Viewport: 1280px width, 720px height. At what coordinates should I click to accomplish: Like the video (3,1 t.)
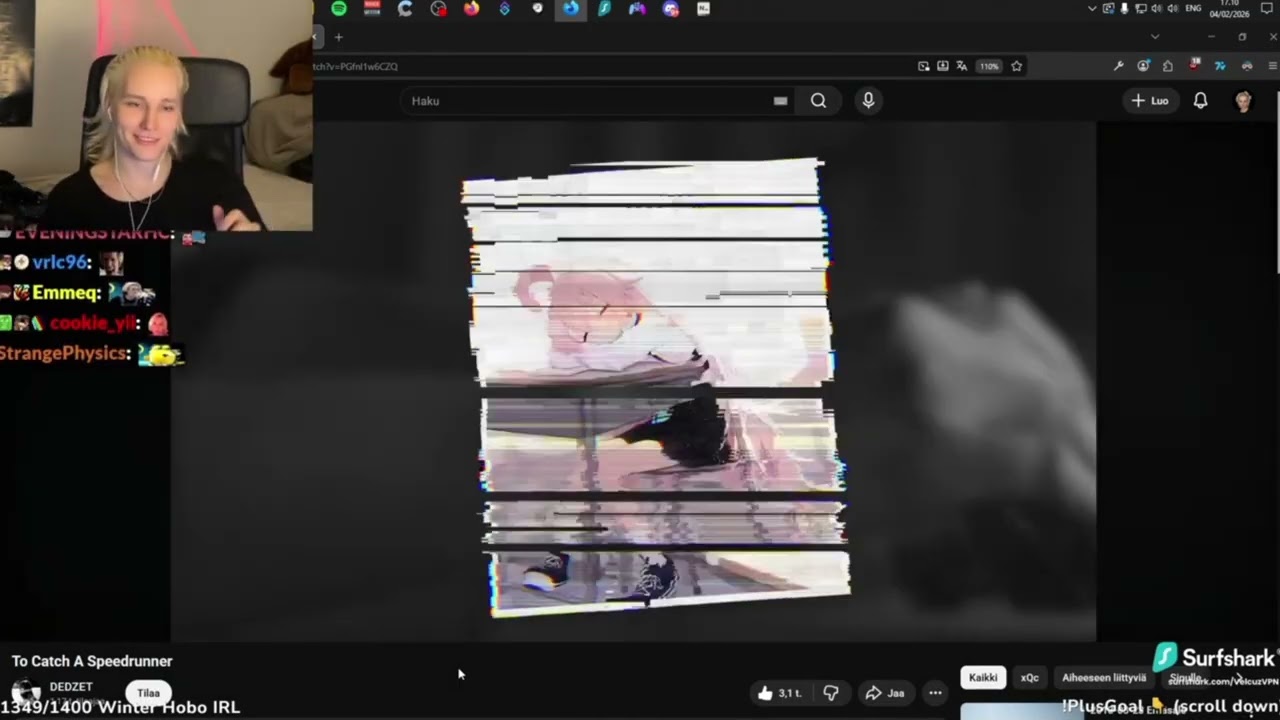coord(778,693)
